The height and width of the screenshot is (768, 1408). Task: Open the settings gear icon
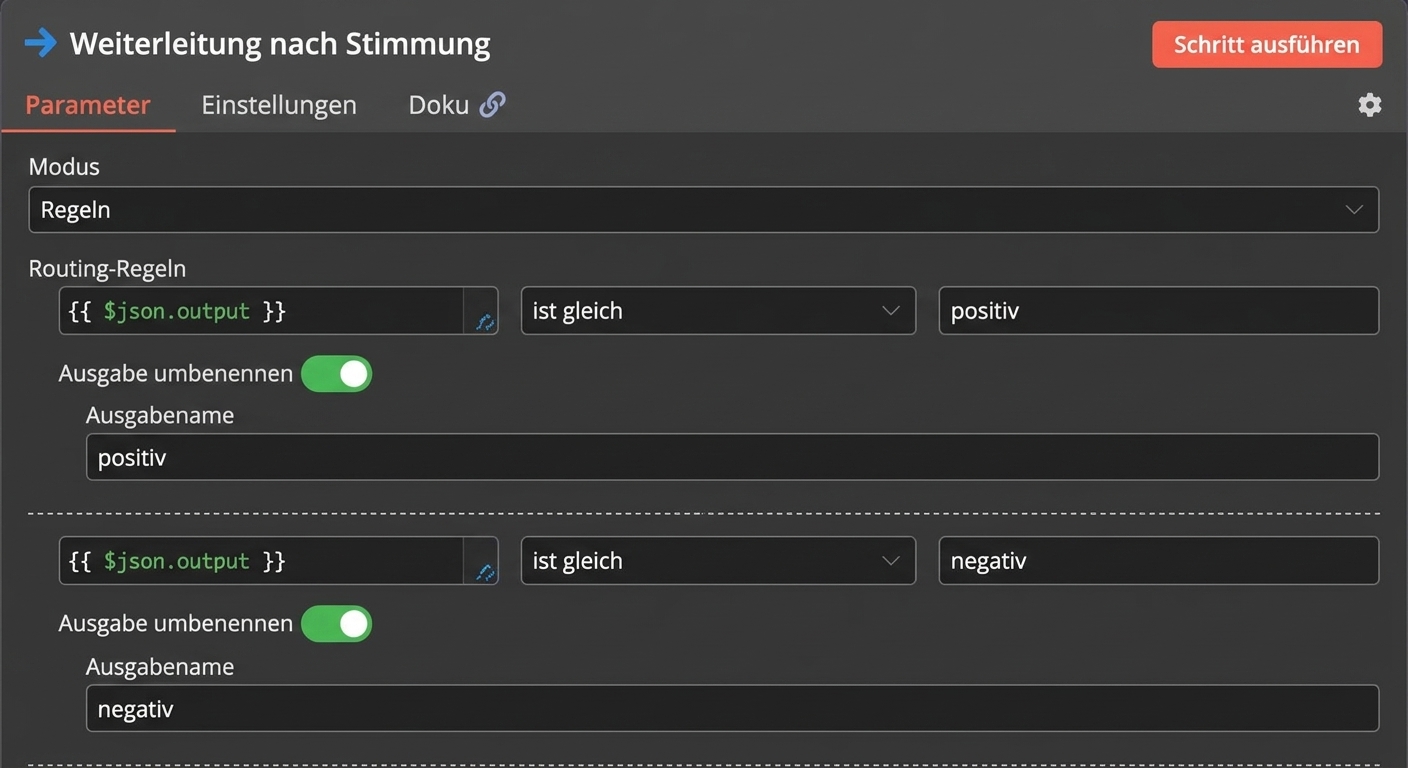1370,105
